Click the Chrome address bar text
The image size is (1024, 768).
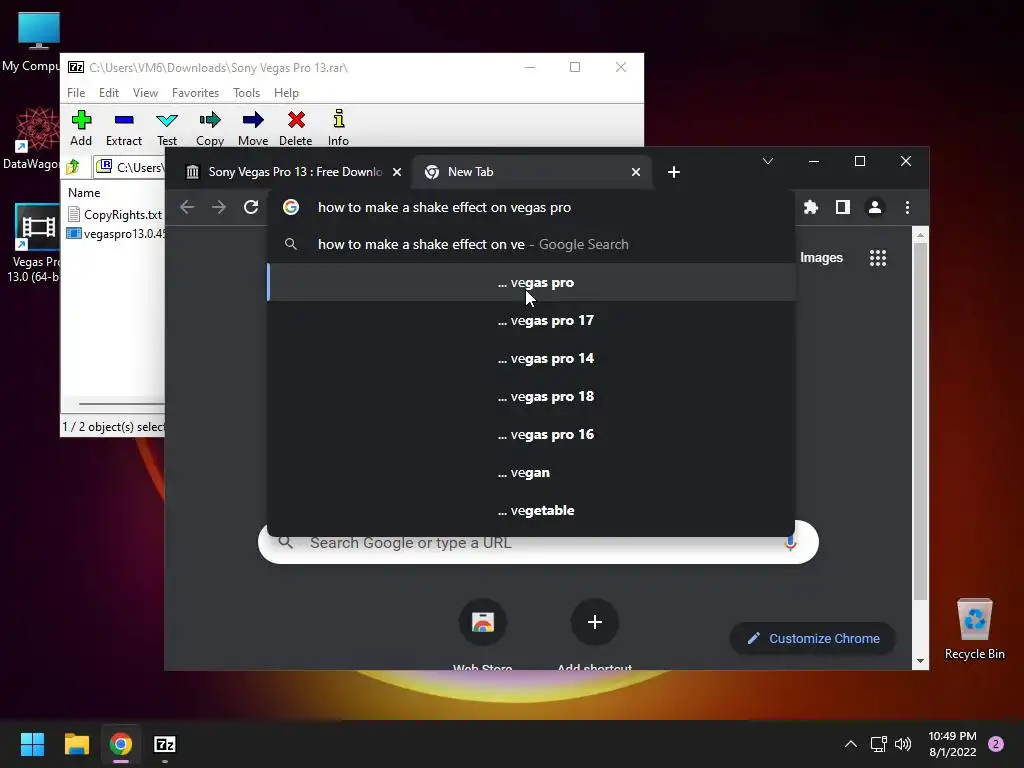[x=444, y=207]
